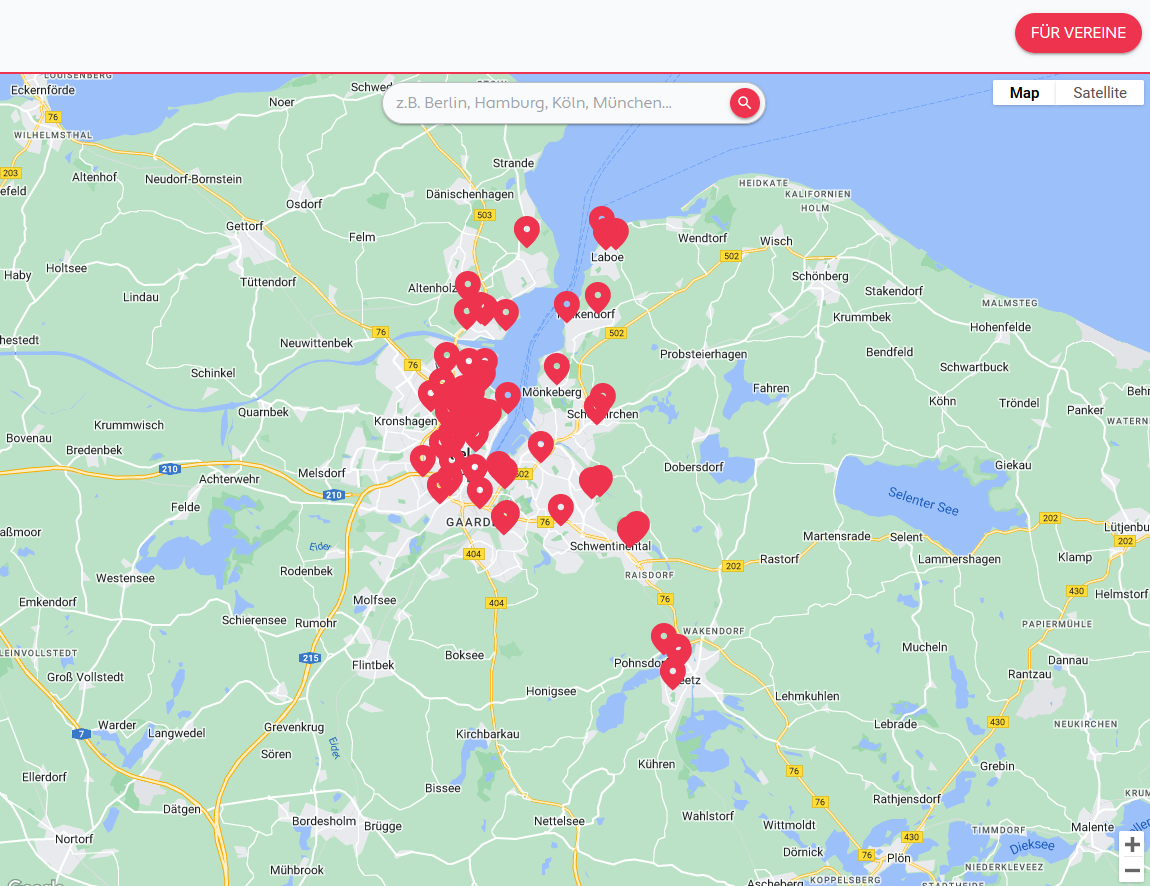
Task: Select the lowest pin at Preetz
Action: point(673,672)
